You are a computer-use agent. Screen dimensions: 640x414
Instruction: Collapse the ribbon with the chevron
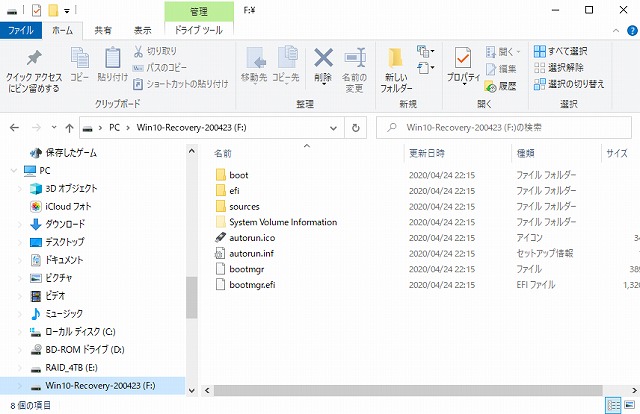pyautogui.click(x=616, y=31)
